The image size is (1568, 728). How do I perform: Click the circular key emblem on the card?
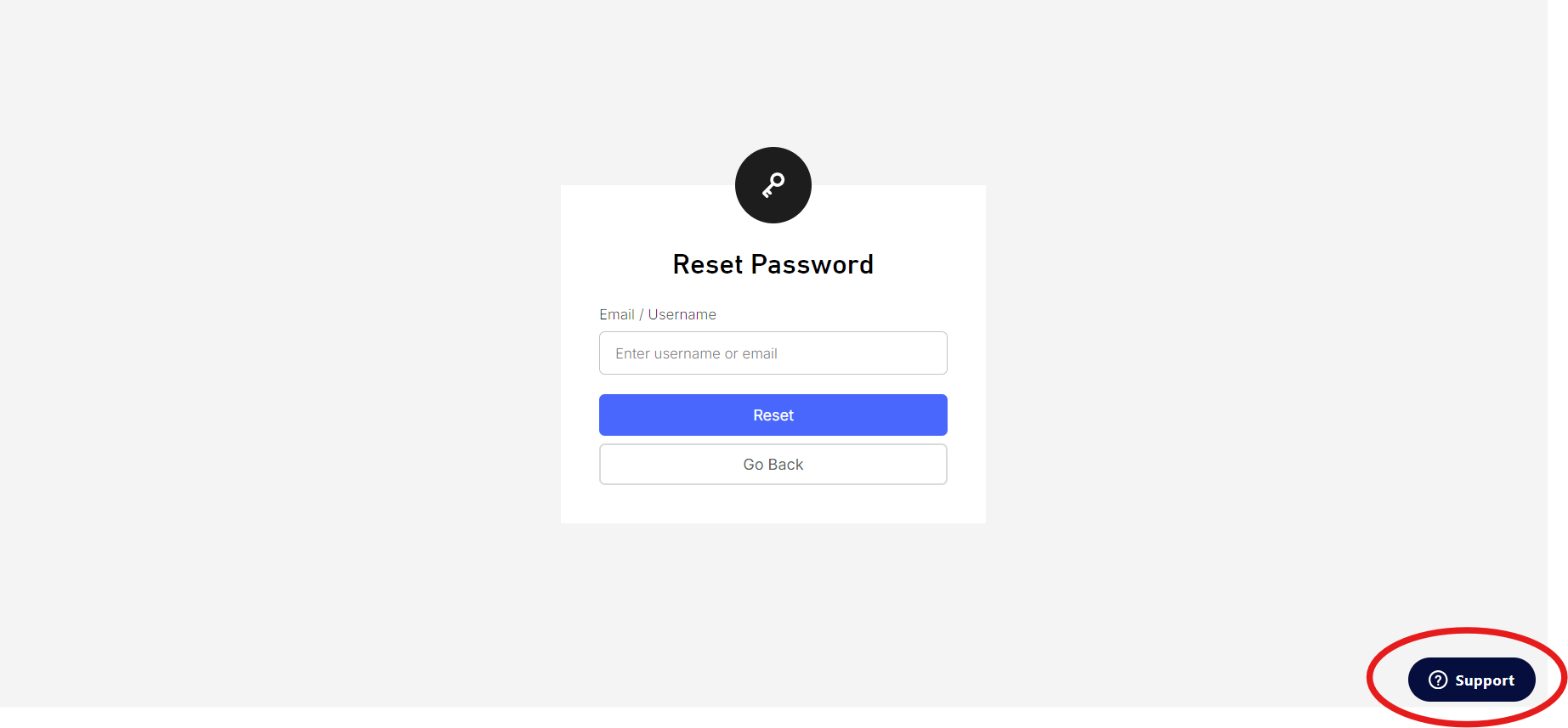coord(773,184)
